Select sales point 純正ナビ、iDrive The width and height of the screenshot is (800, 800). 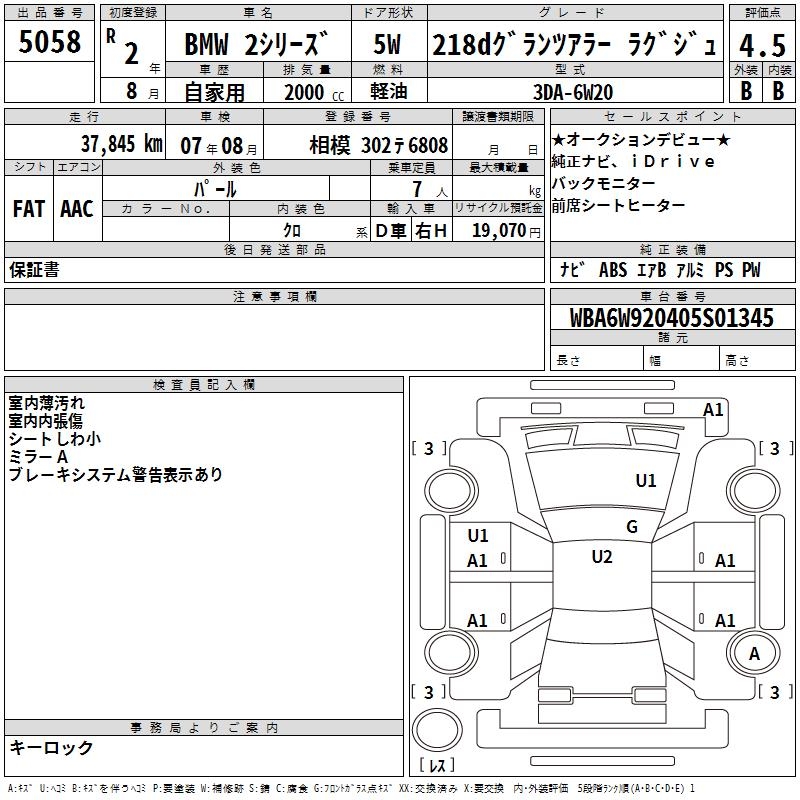[633, 161]
